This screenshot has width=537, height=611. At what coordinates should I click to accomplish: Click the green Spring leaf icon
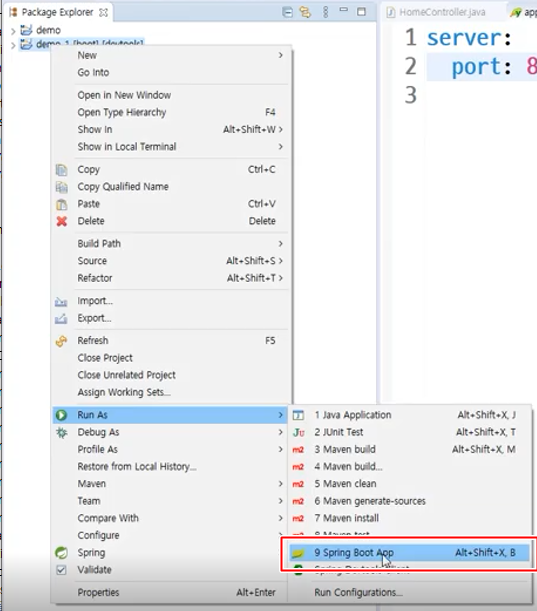(x=61, y=553)
